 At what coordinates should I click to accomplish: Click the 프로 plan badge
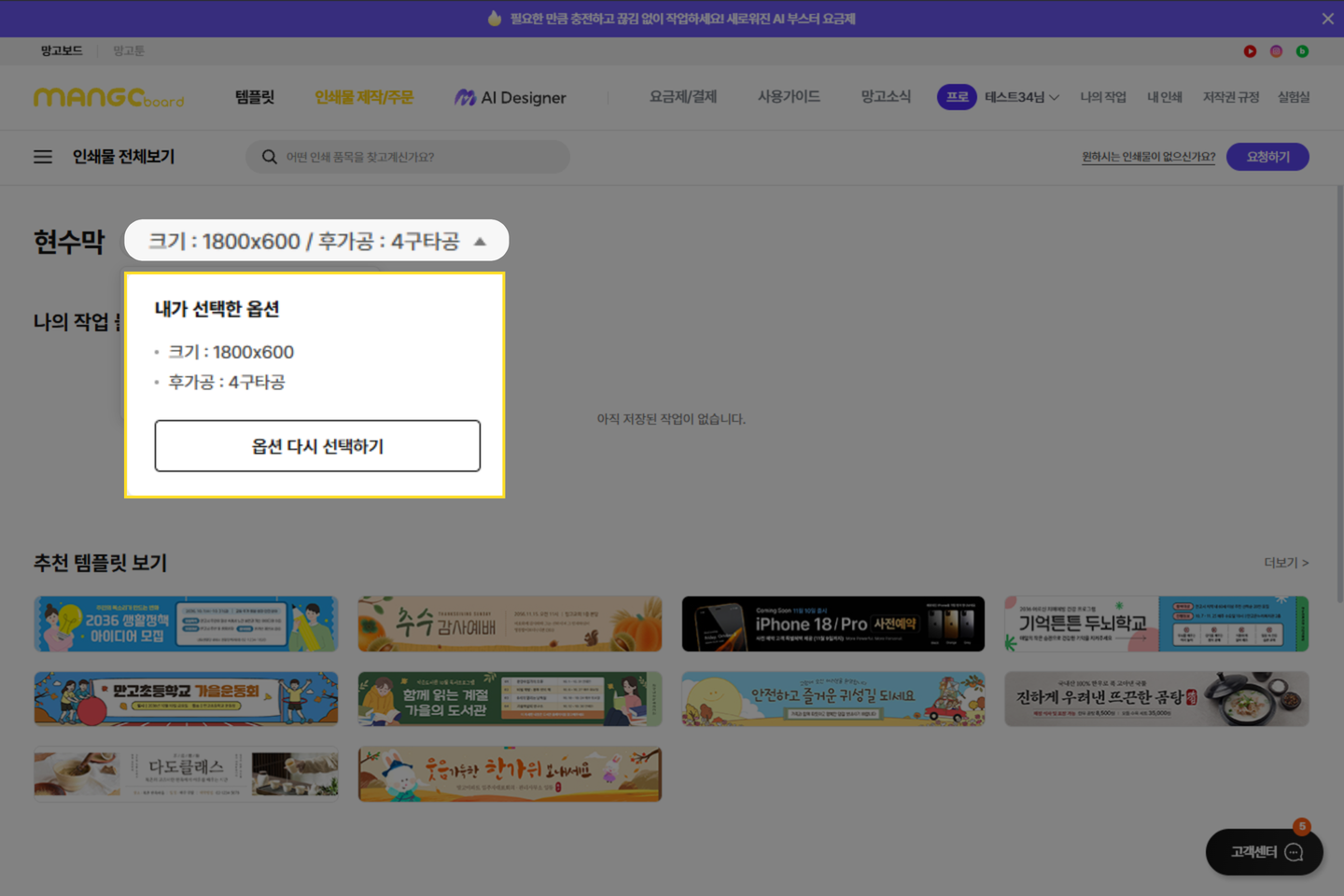[x=957, y=97]
